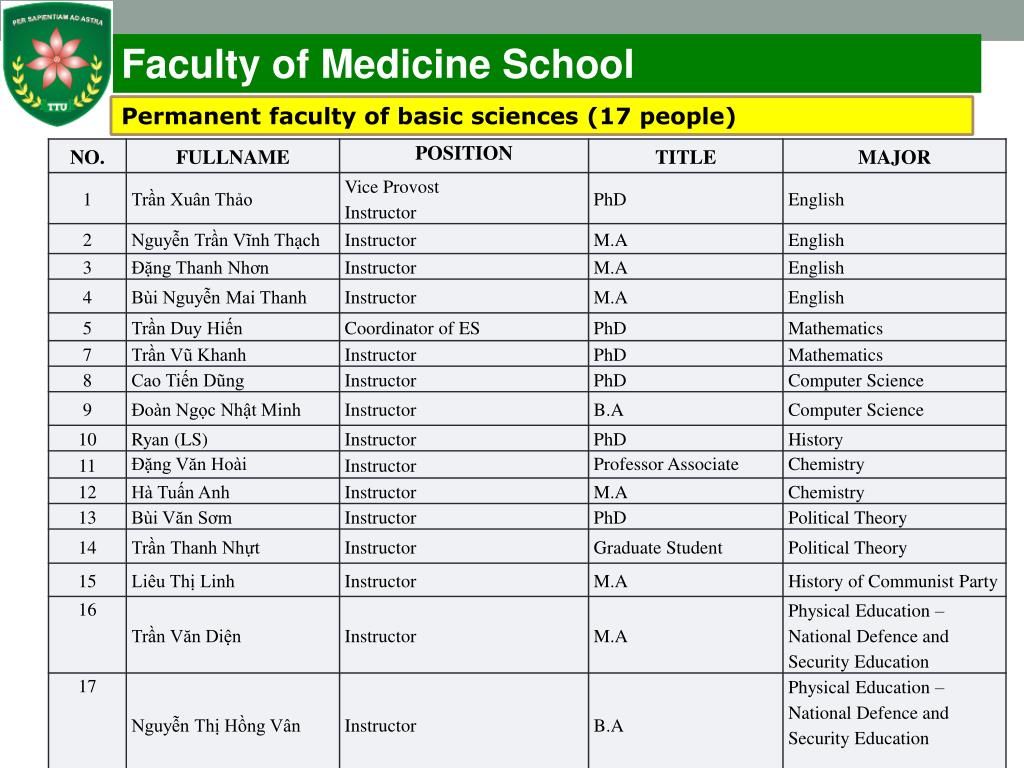1024x768 pixels.
Task: Click 'Political Theory' major for Bùi Văn Sơm
Action: (x=847, y=518)
